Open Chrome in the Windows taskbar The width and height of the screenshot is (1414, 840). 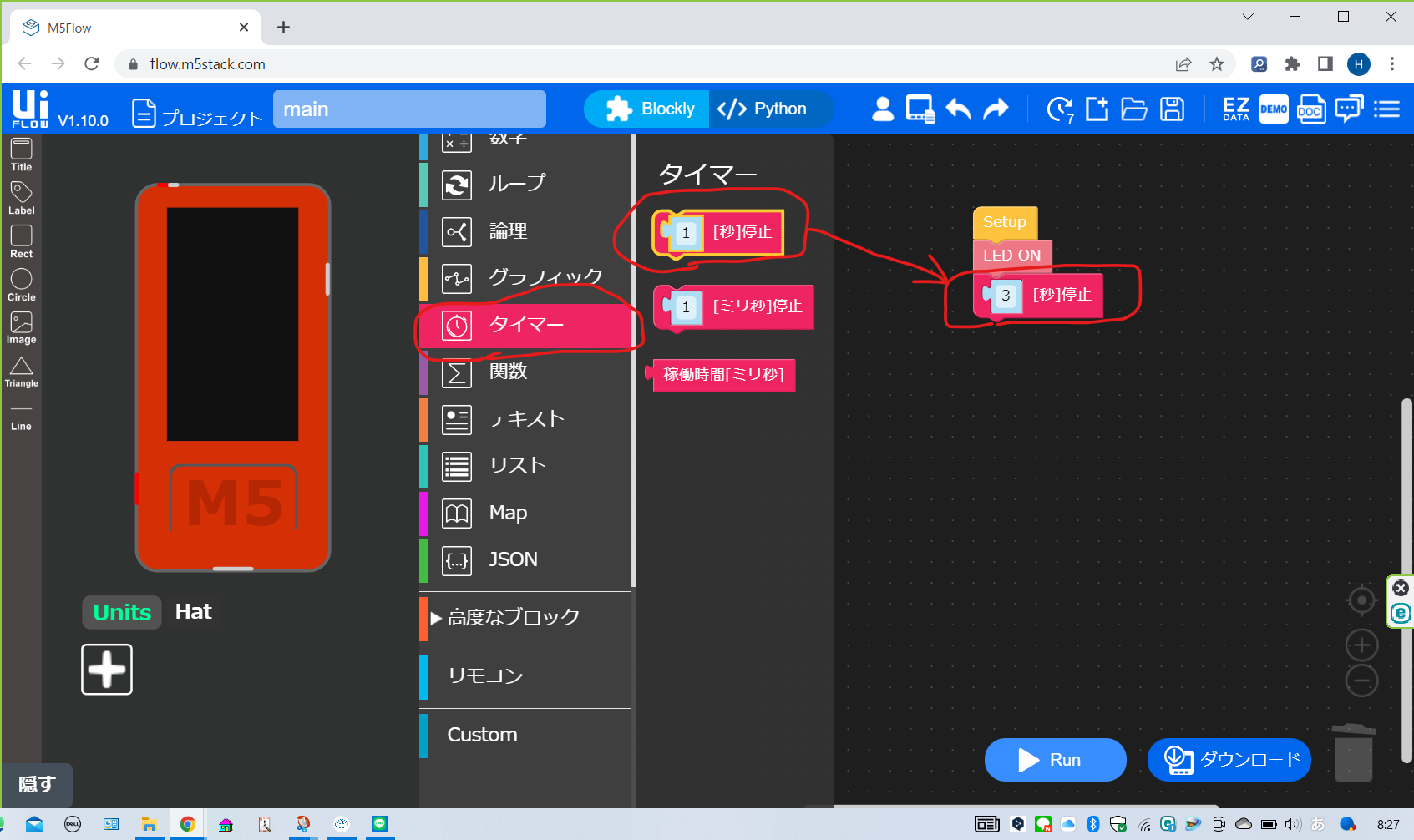pos(188,824)
